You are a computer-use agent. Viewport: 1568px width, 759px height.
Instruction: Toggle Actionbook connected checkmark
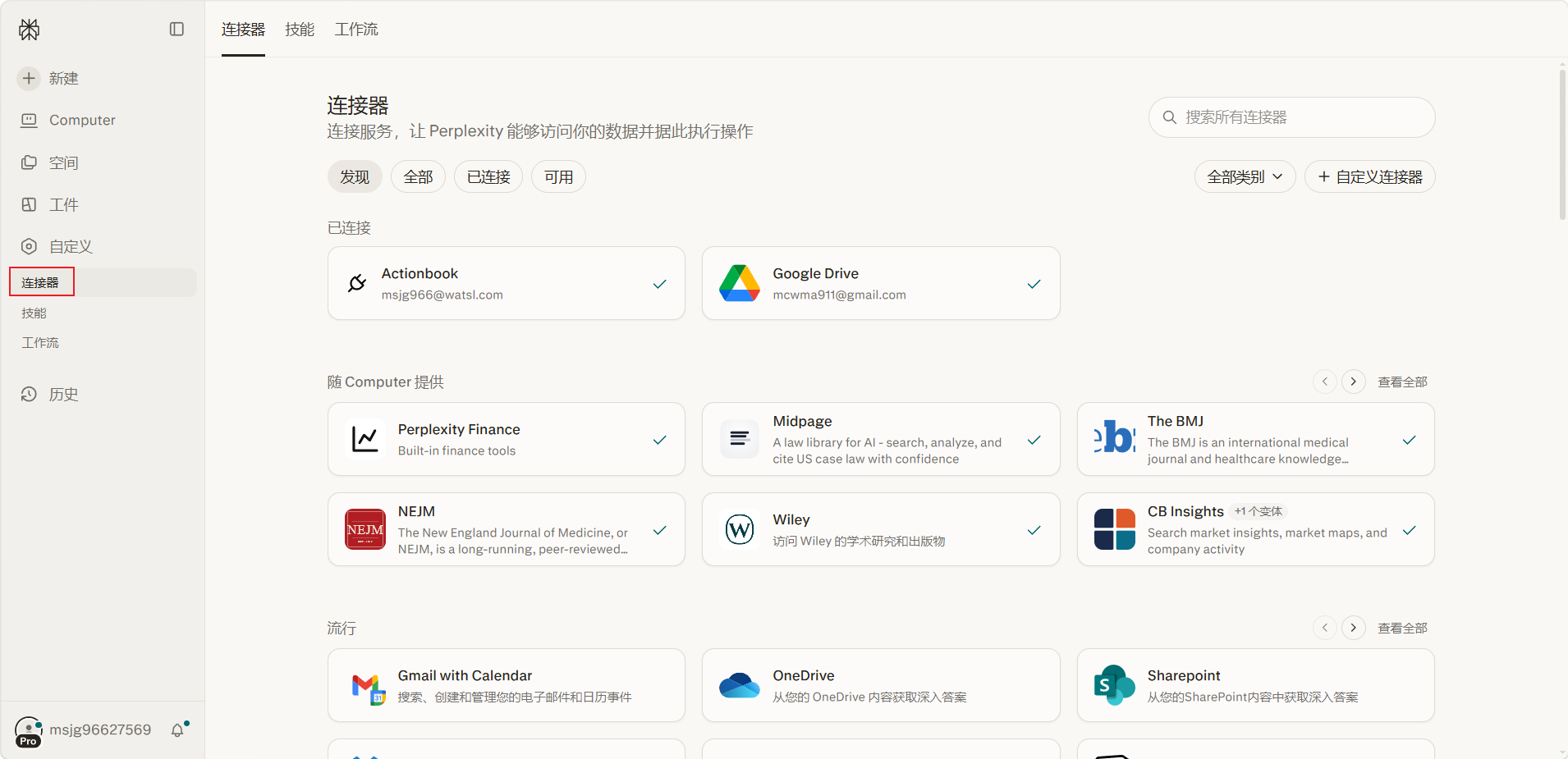pyautogui.click(x=659, y=284)
